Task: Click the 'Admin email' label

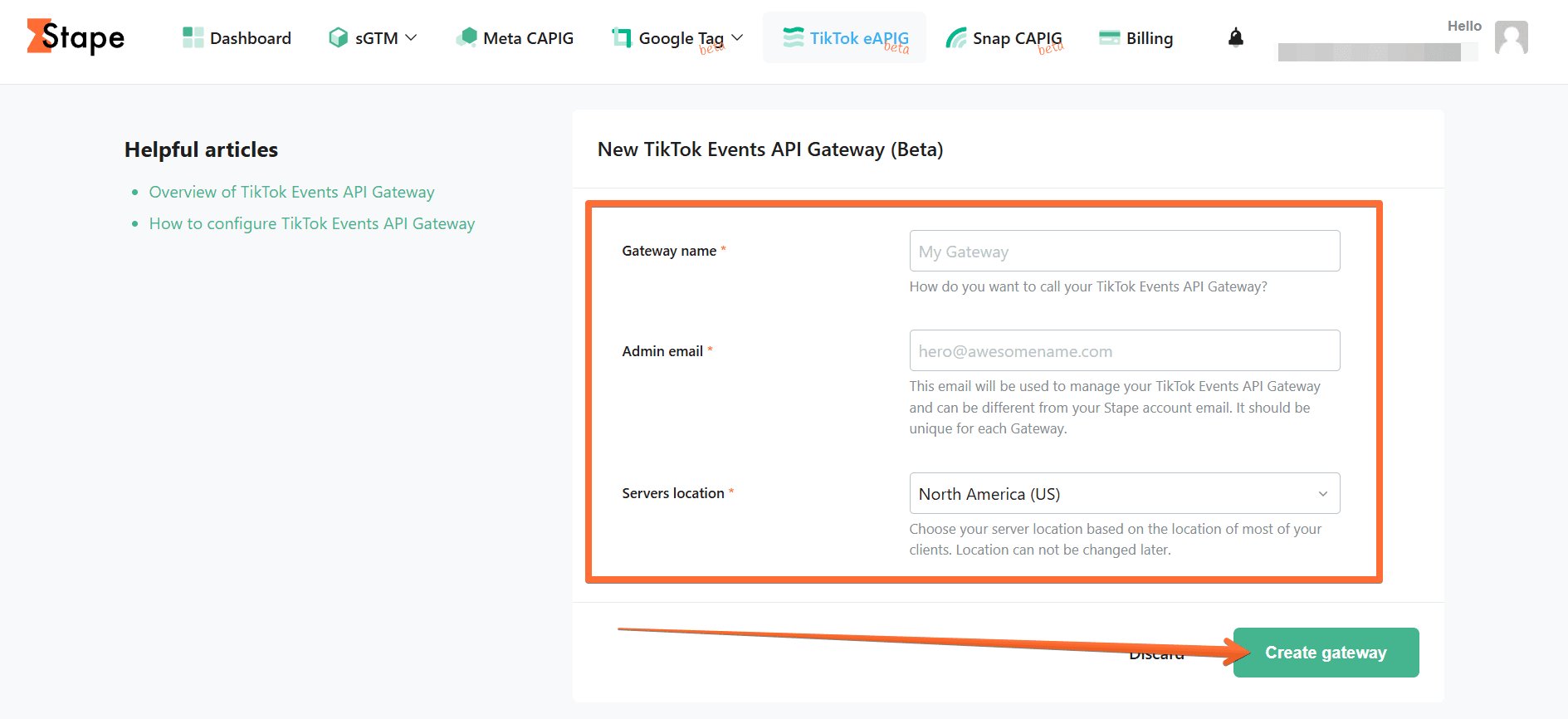Action: point(662,351)
